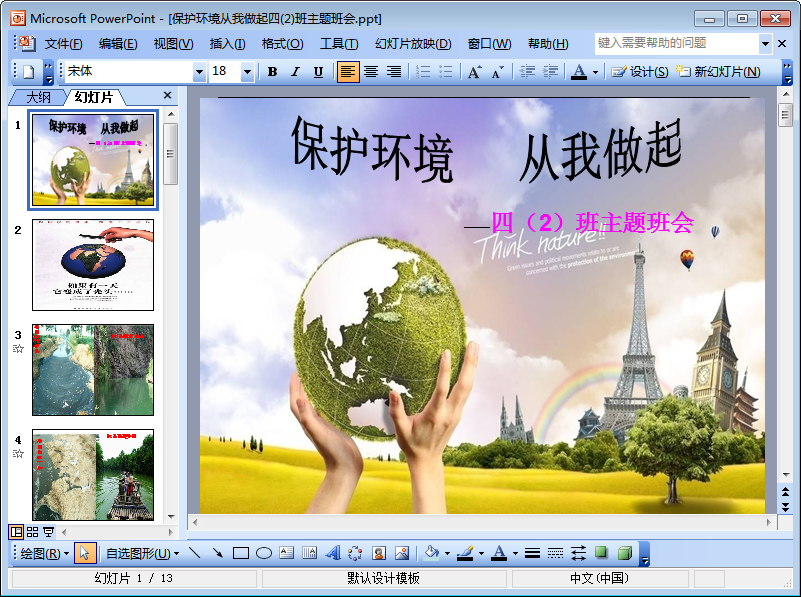Choose the Select Objects arrow tool
Viewport: 801px width, 597px height.
(85, 554)
